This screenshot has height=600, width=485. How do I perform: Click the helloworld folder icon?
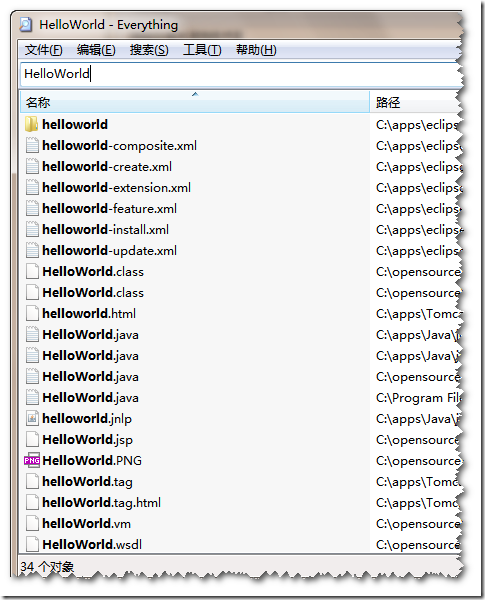pos(31,124)
